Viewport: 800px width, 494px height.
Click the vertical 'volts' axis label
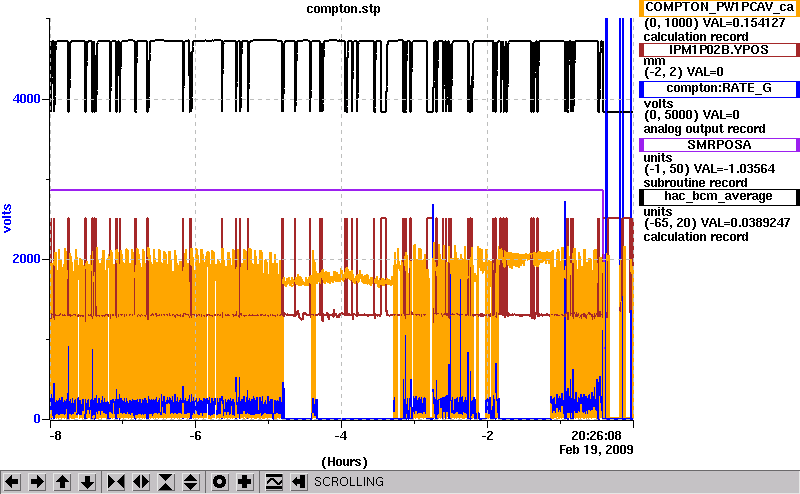(7, 218)
